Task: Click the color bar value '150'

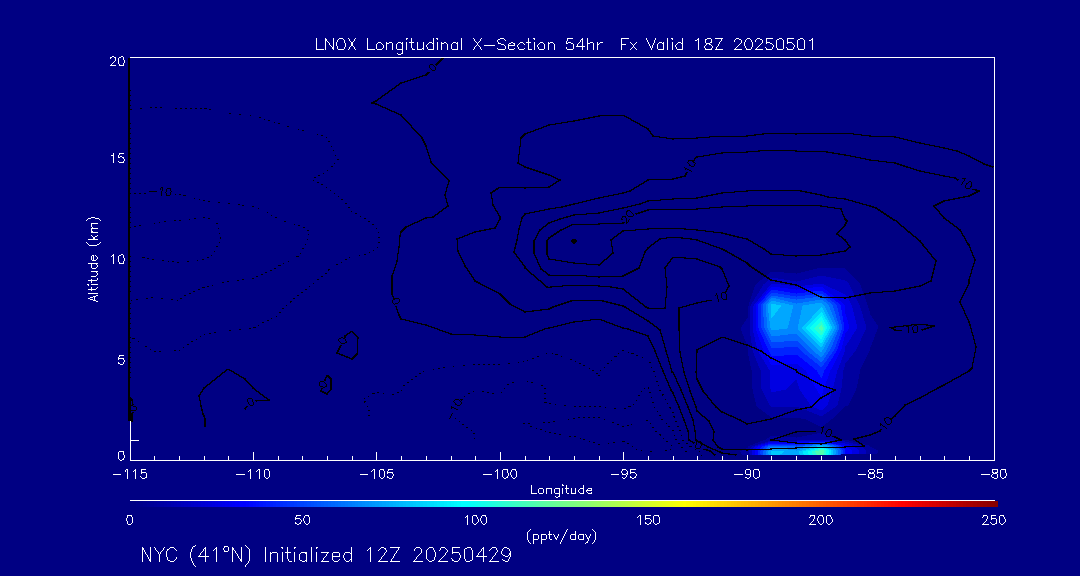Action: coord(650,520)
